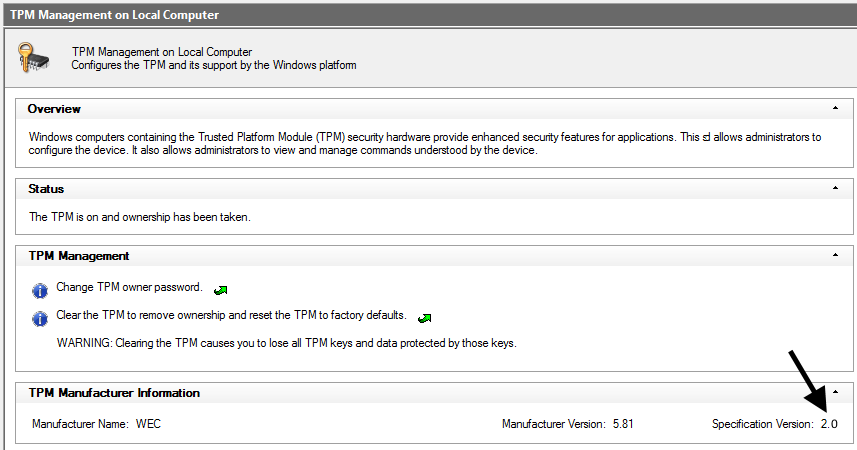
Task: Click info icon beside Change TPM owner password
Action: 40,290
